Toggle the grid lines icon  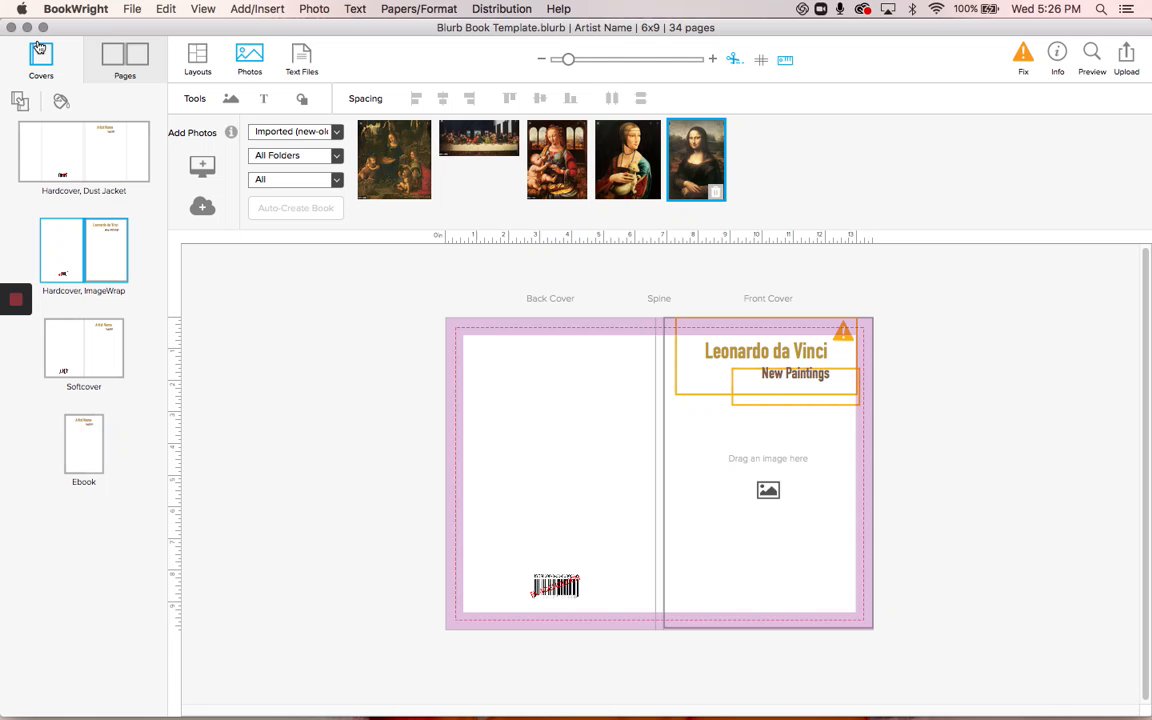coord(761,60)
